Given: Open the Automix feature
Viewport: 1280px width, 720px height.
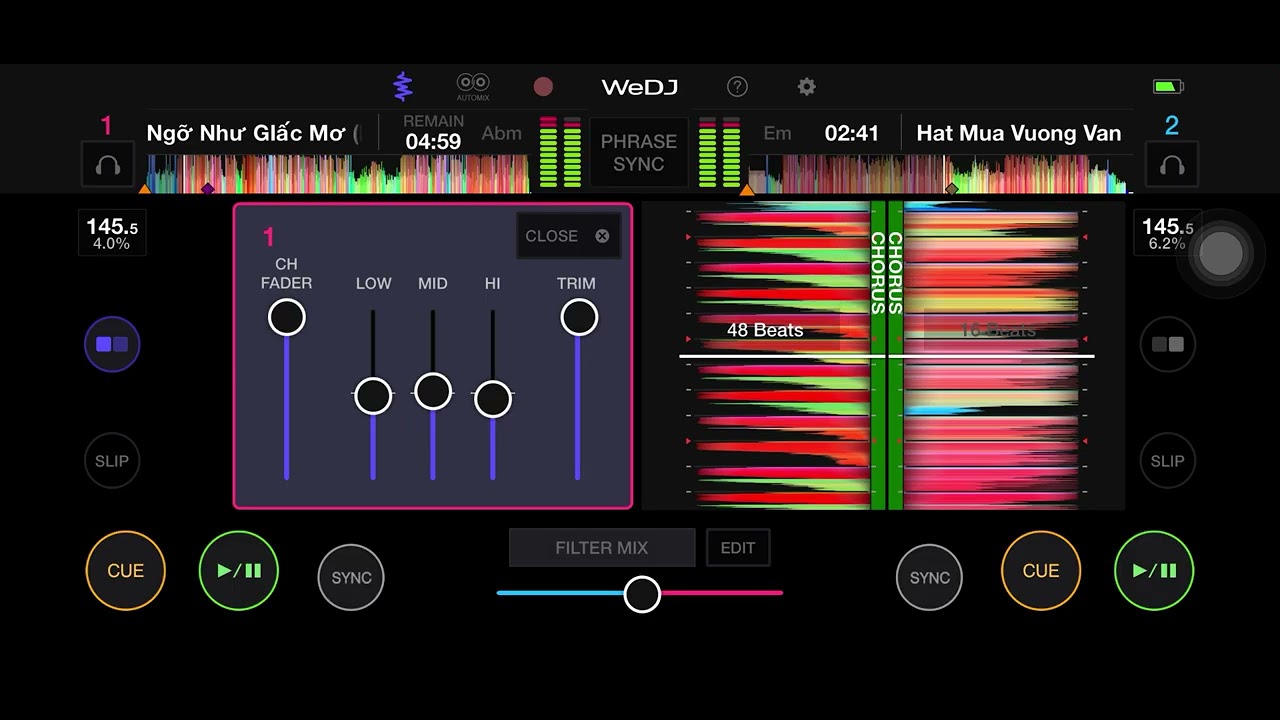Looking at the screenshot, I should 473,87.
